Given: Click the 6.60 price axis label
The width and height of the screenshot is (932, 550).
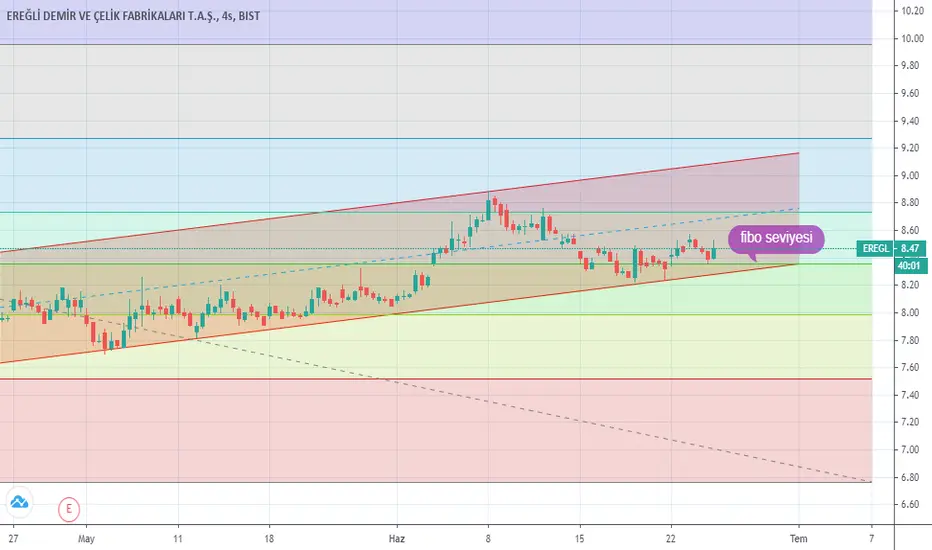Looking at the screenshot, I should [x=911, y=504].
